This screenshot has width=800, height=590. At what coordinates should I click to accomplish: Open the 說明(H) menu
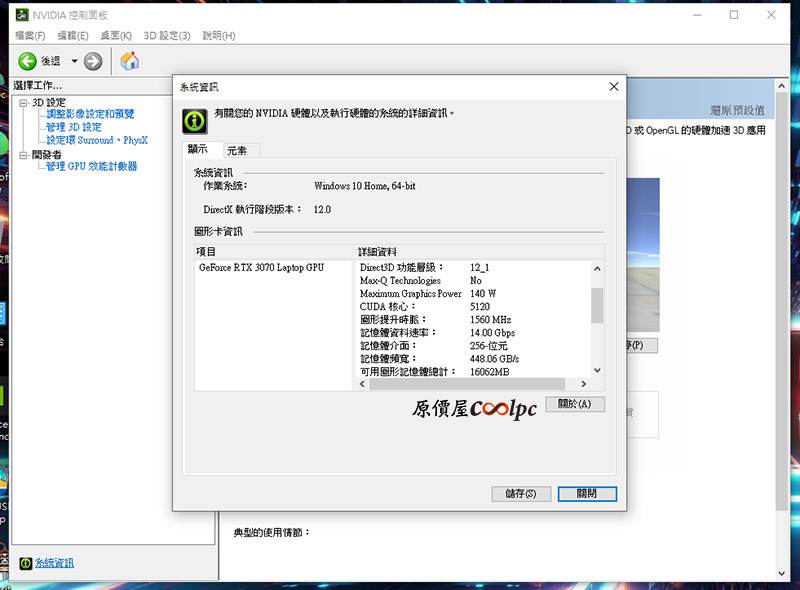click(219, 35)
